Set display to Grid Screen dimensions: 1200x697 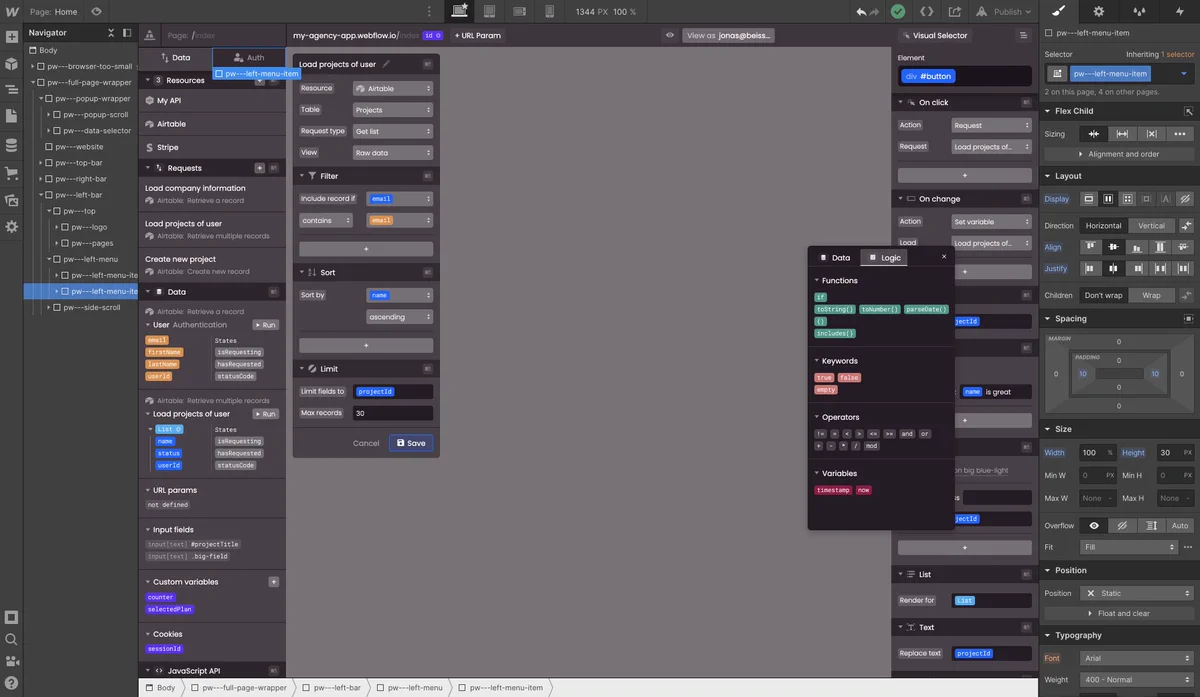[1127, 199]
